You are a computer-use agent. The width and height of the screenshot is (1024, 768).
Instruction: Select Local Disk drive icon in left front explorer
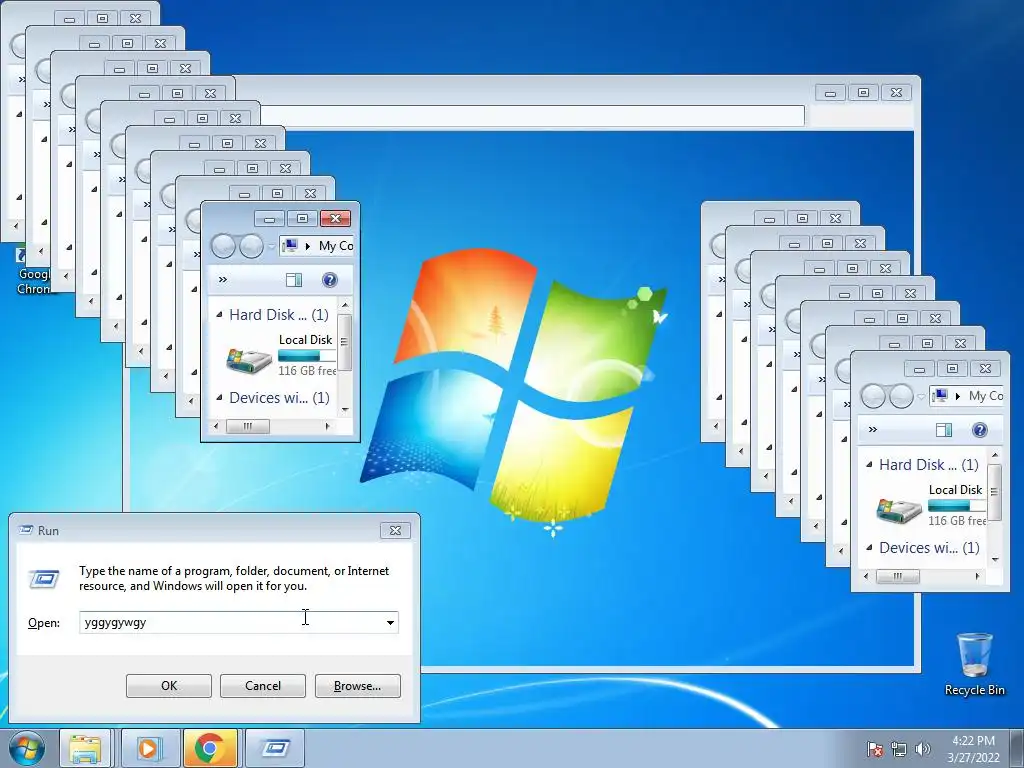pyautogui.click(x=249, y=360)
